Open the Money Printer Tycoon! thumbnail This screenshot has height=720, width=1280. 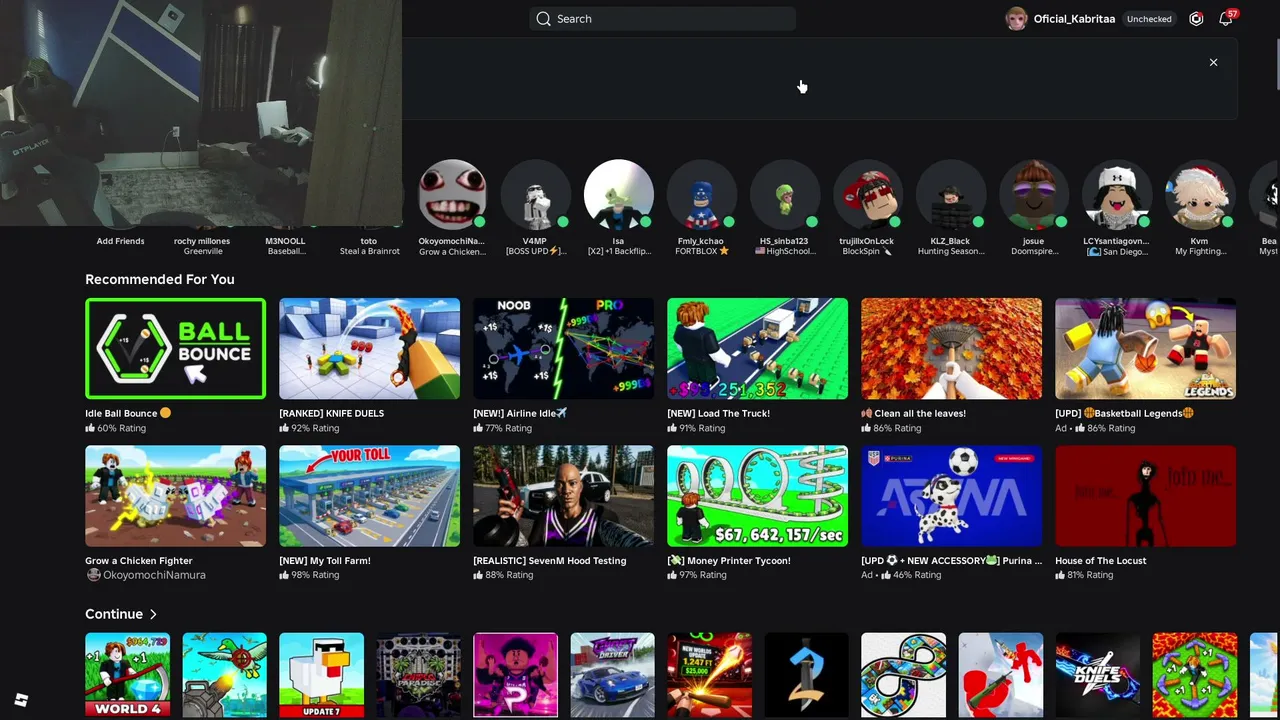tap(758, 496)
